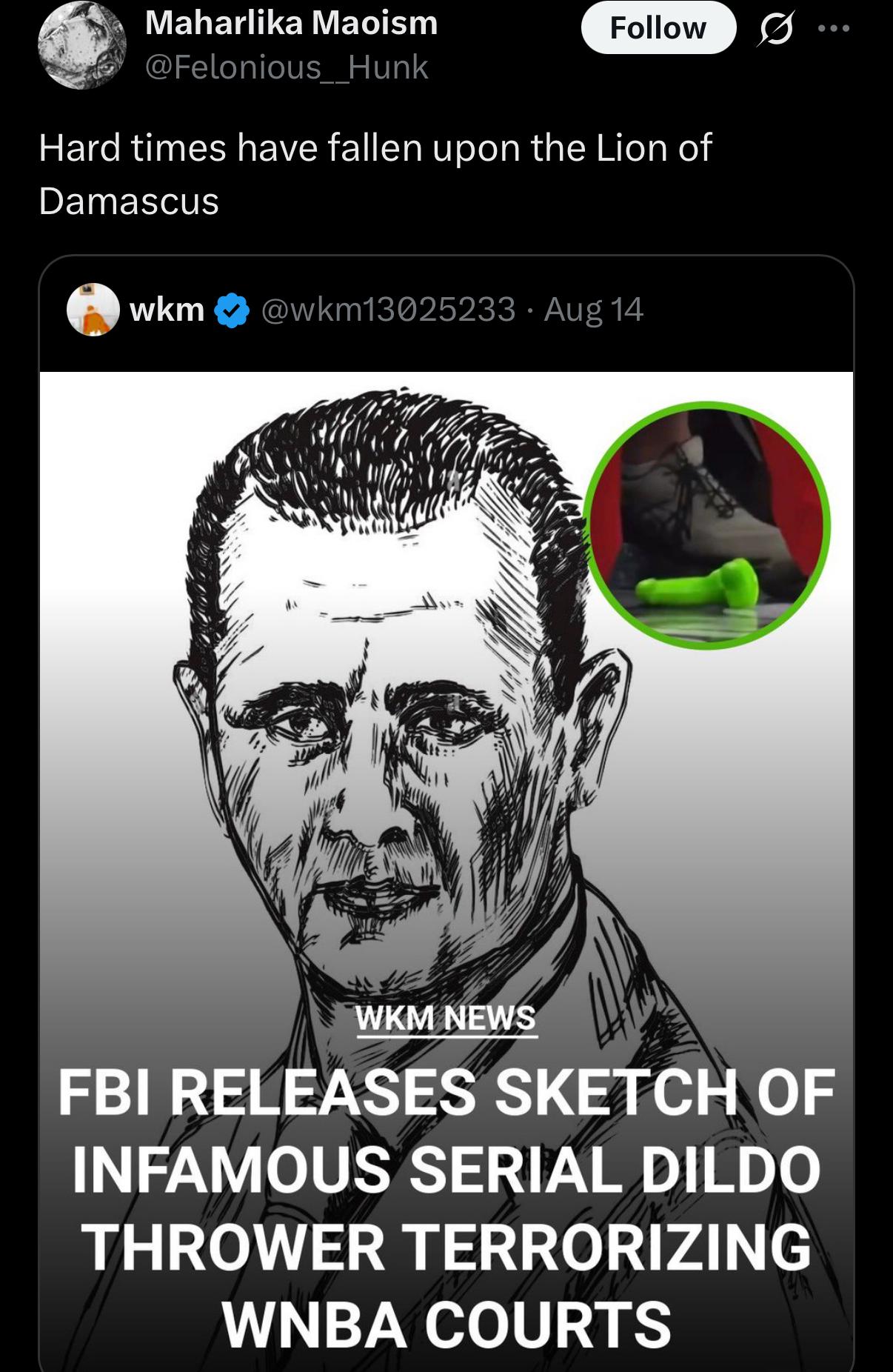Image resolution: width=893 pixels, height=1372 pixels.
Task: Click the 'WNBA COURTS' headline text
Action: [x=446, y=1324]
